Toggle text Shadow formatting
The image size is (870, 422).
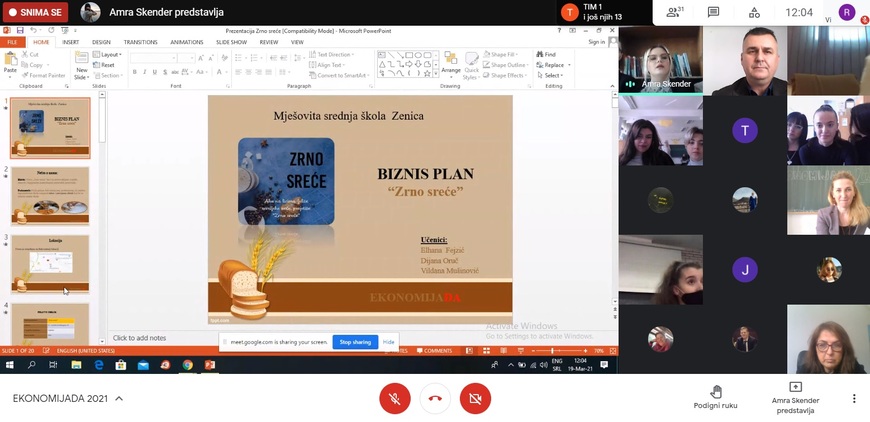(x=165, y=72)
